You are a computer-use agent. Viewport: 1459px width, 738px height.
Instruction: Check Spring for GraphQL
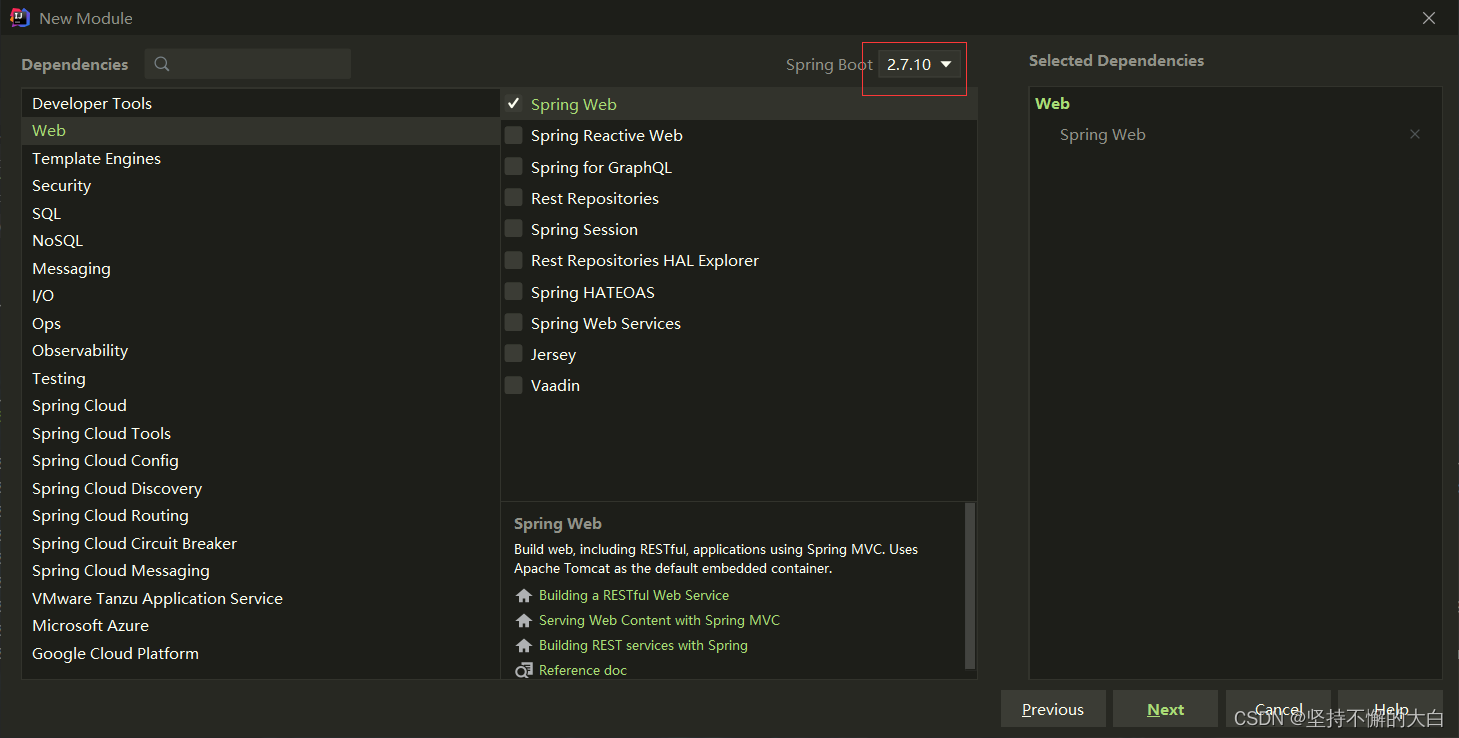point(514,167)
